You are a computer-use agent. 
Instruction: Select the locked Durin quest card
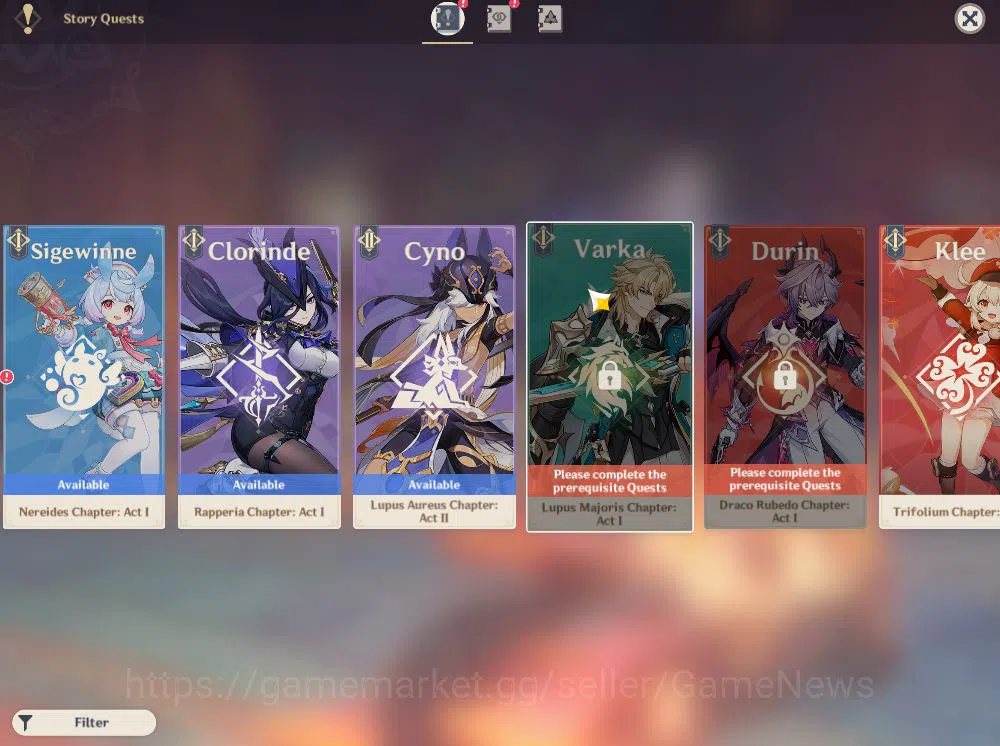785,377
